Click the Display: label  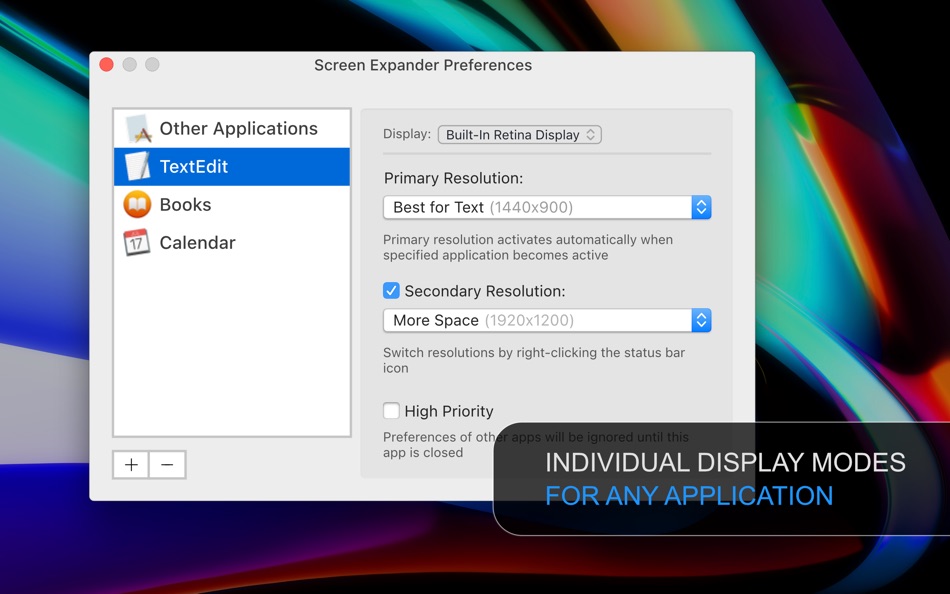(x=407, y=134)
